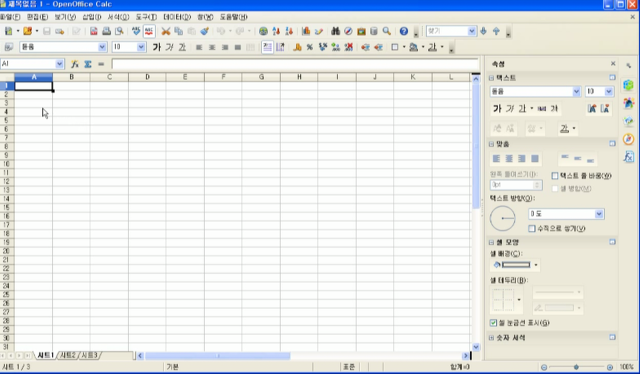Image resolution: width=640 pixels, height=374 pixels.
Task: Open Find & Replace binoculars icon
Action: (335, 31)
